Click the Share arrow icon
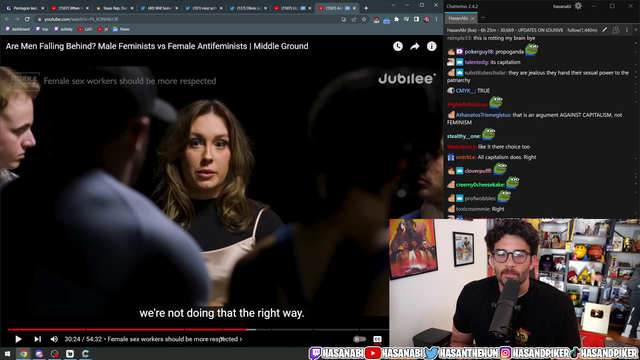This screenshot has height=360, width=640. 415,47
